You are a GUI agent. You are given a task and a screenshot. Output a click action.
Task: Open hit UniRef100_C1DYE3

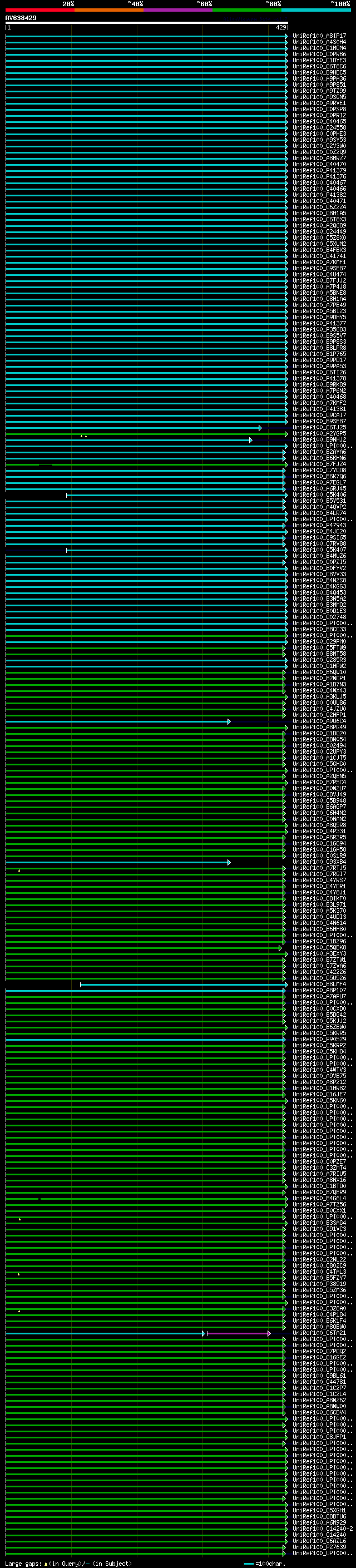[x=319, y=60]
